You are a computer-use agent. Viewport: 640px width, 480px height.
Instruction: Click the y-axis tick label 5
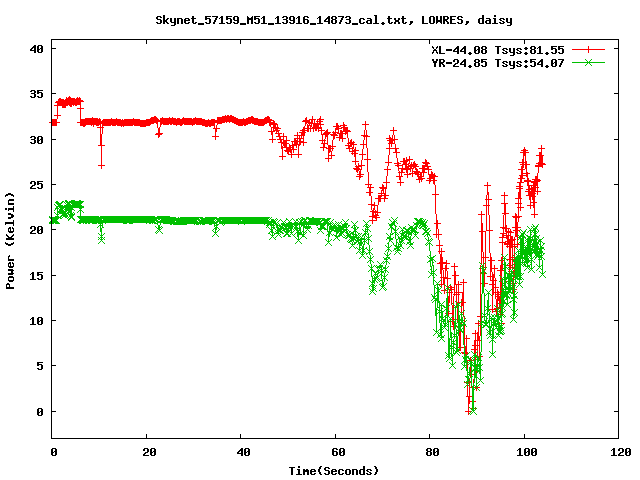point(40,366)
